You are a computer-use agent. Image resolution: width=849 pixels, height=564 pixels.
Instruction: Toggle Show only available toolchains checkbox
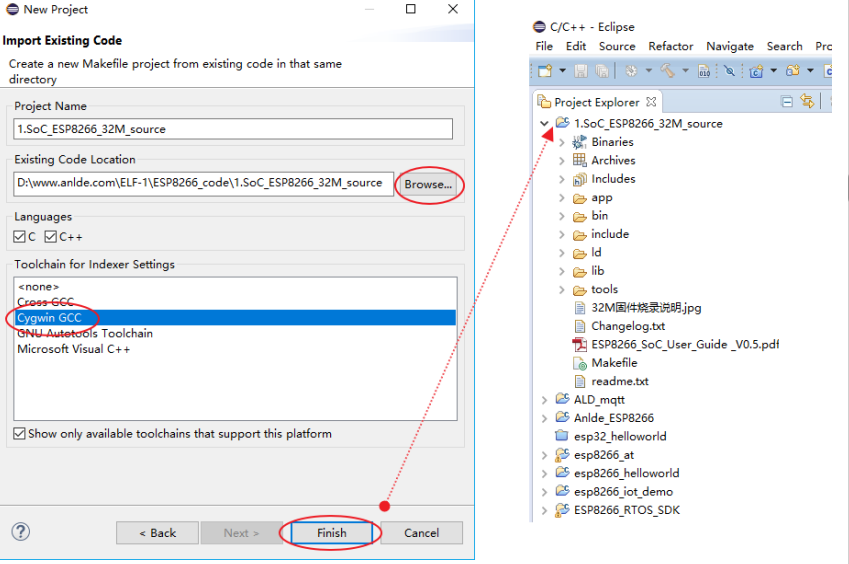pos(20,434)
